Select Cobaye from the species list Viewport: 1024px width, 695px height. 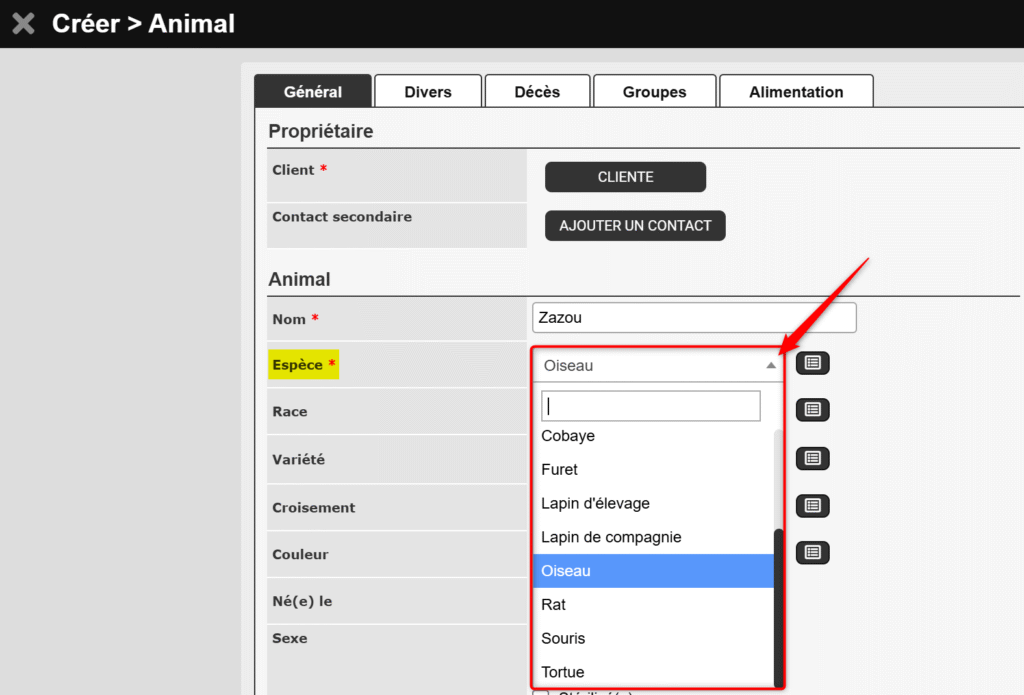pos(568,436)
